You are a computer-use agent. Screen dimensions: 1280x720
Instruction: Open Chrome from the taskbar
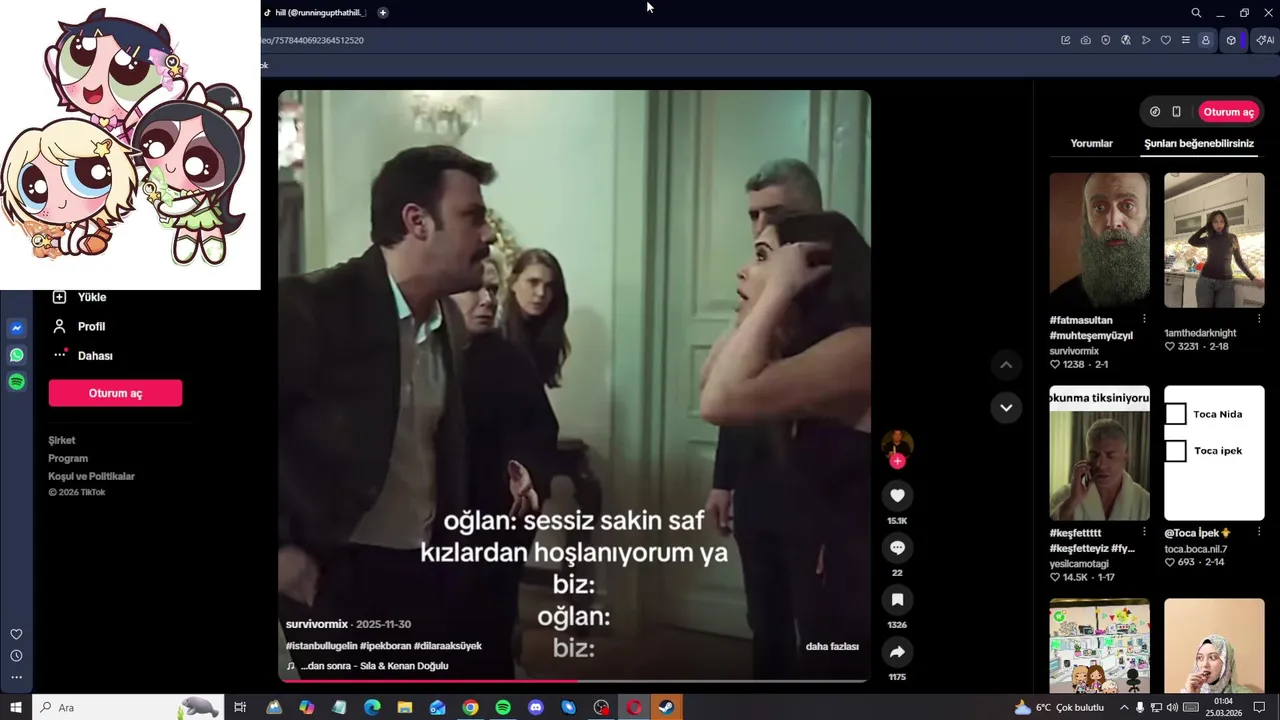pyautogui.click(x=470, y=707)
